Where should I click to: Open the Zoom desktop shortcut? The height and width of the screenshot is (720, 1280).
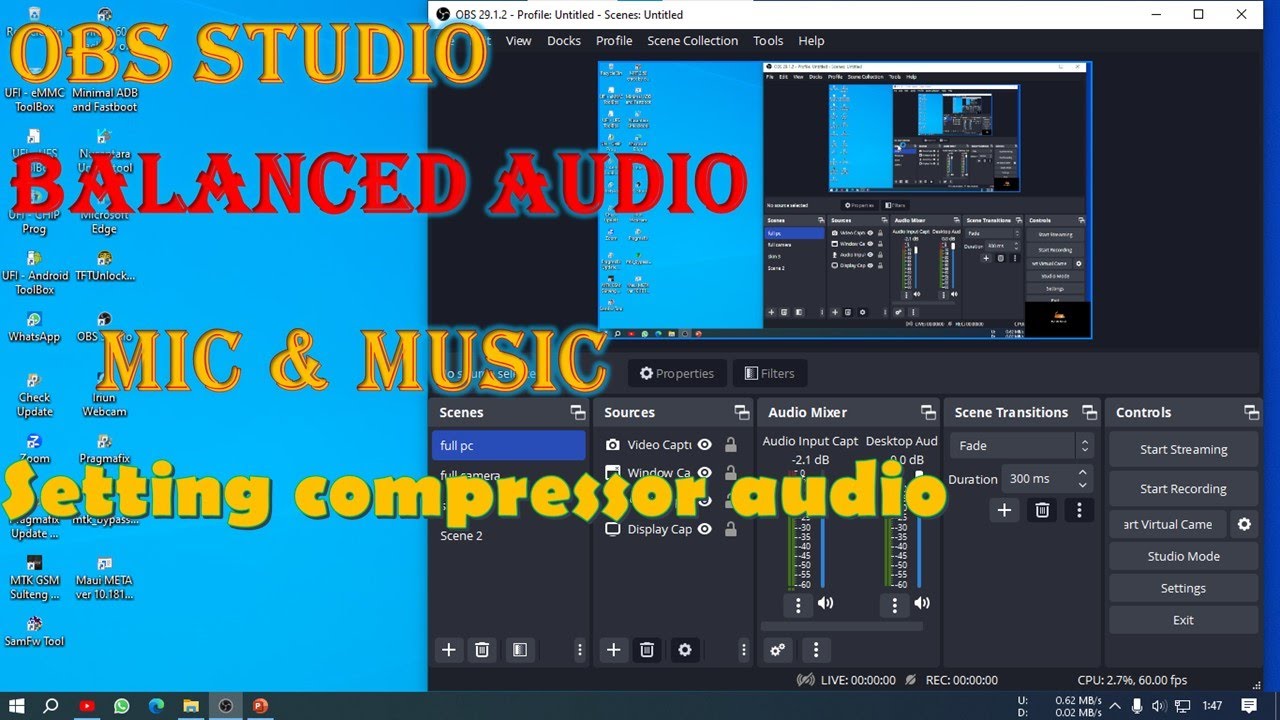(34, 449)
